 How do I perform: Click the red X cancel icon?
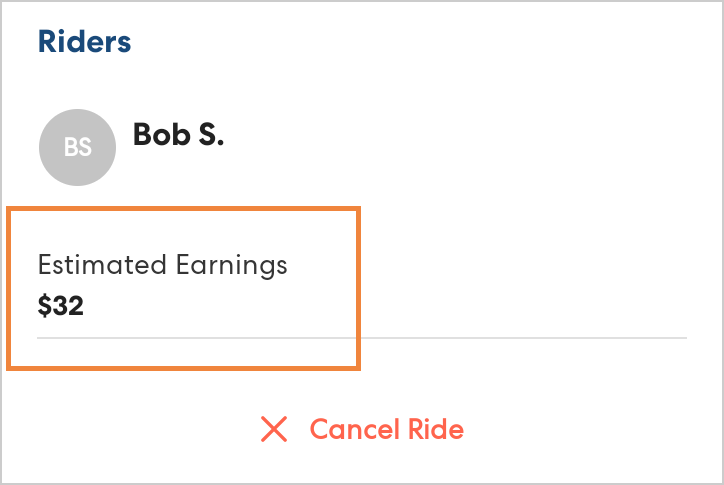[273, 430]
